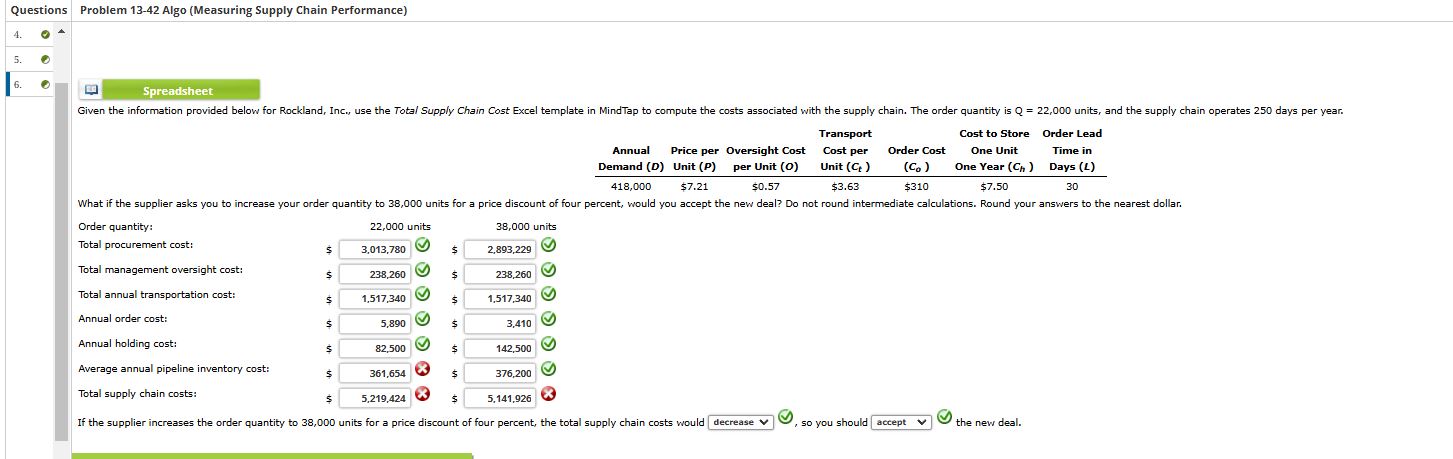Click check icon next to 82,500
Viewport: 1453px width, 459px height.
(x=423, y=345)
